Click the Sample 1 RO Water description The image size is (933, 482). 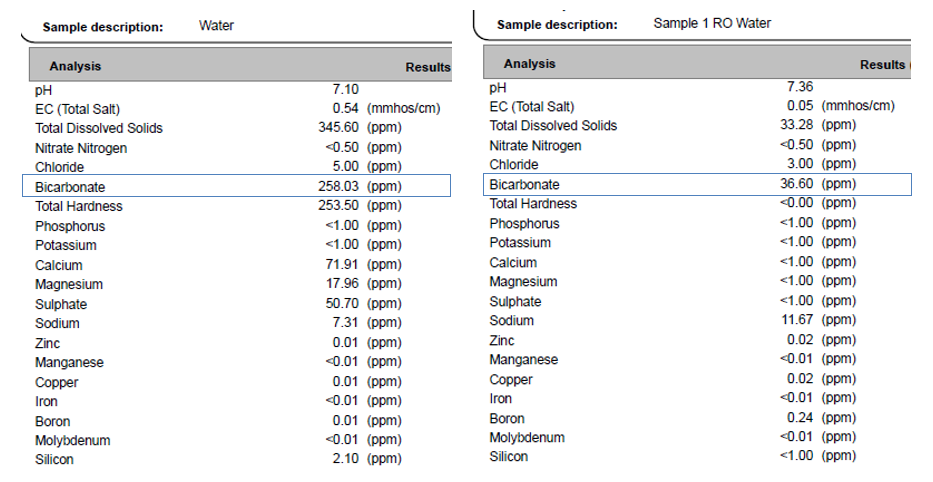[x=712, y=23]
